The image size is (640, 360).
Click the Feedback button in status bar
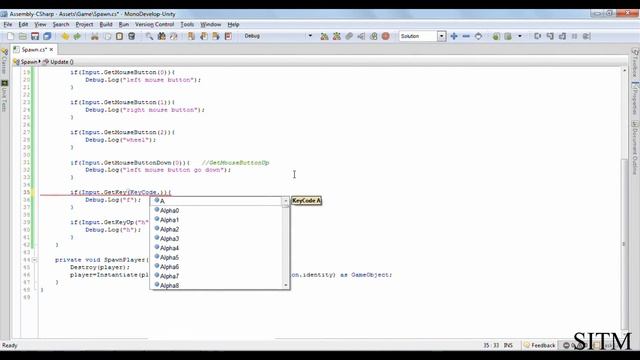(540, 345)
